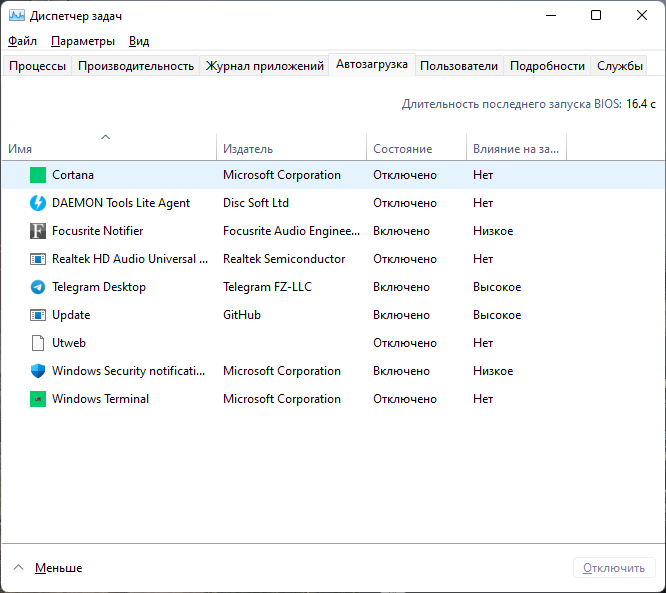Image resolution: width=666 pixels, height=593 pixels.
Task: Collapse view using the chevron beside Меньше
Action: 18,568
